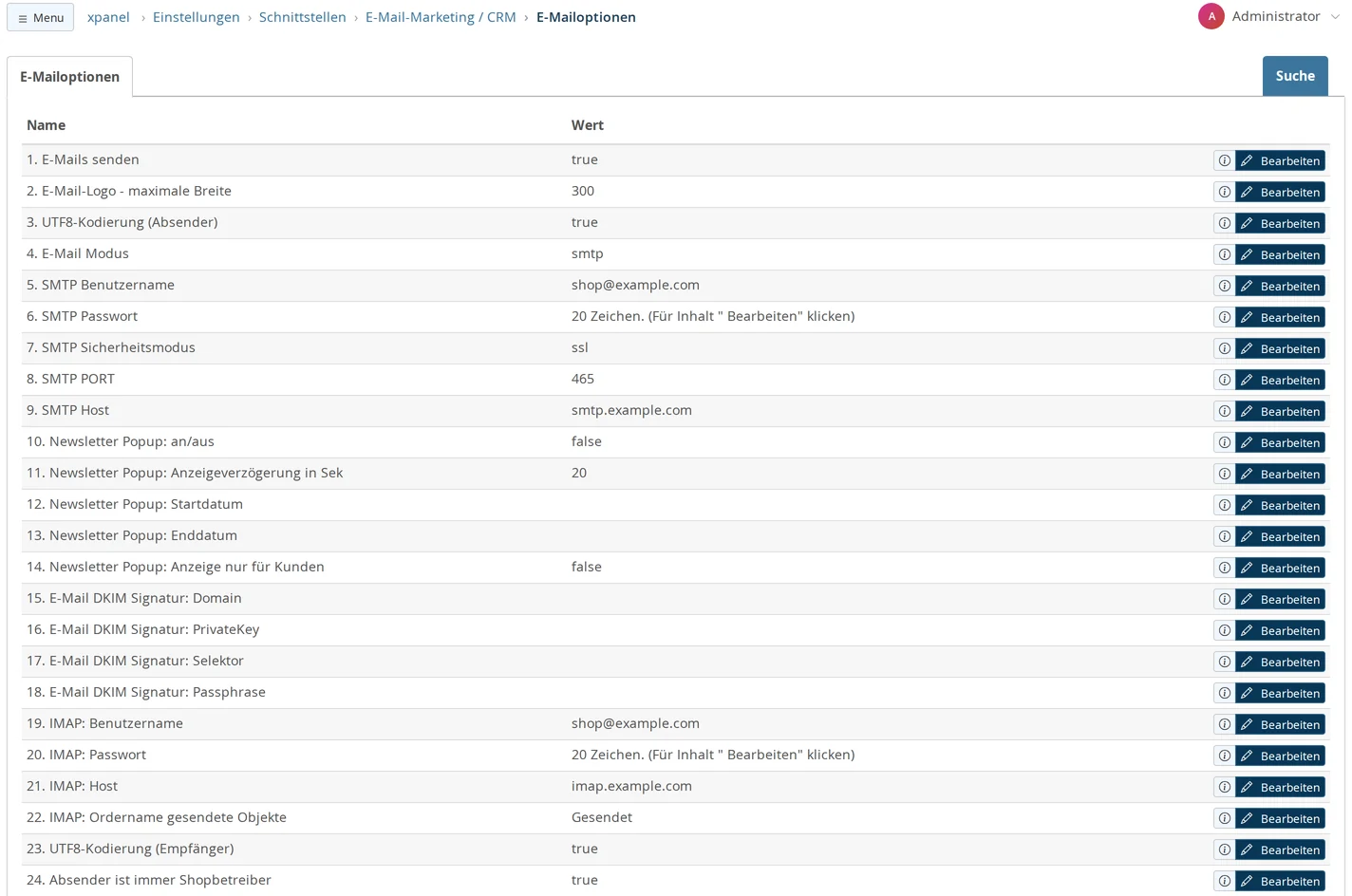Click info icon for SMTP PORT

pyautogui.click(x=1224, y=380)
